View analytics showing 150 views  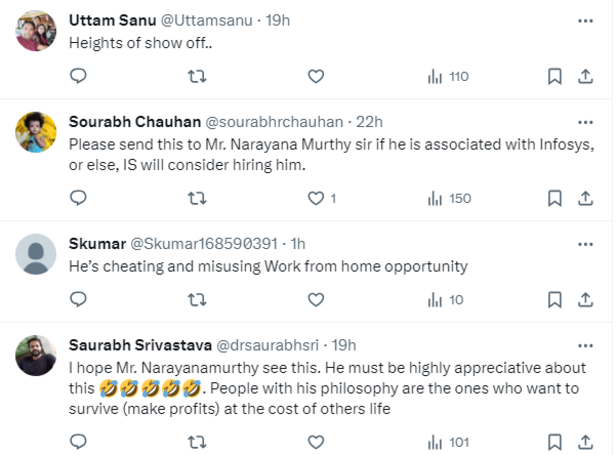[x=449, y=198]
